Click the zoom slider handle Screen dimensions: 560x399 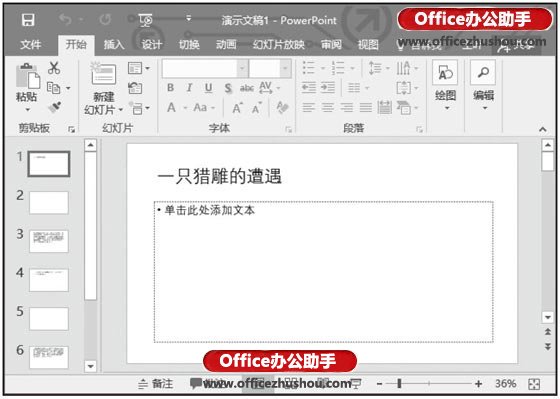399,384
